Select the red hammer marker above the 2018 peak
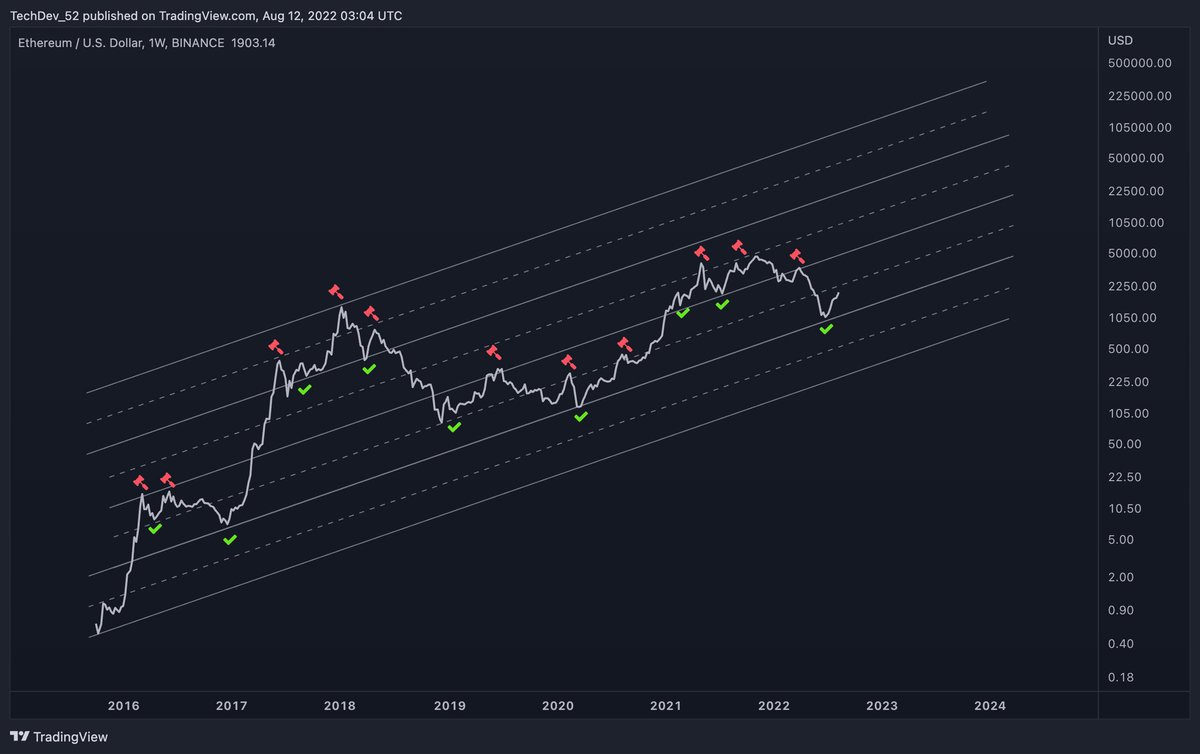Viewport: 1200px width, 754px height. [336, 292]
